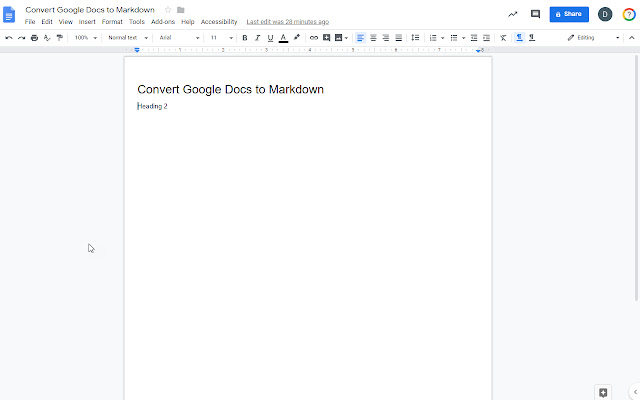The width and height of the screenshot is (640, 400).
Task: Open the zoom 100% dropdown
Action: 85,38
